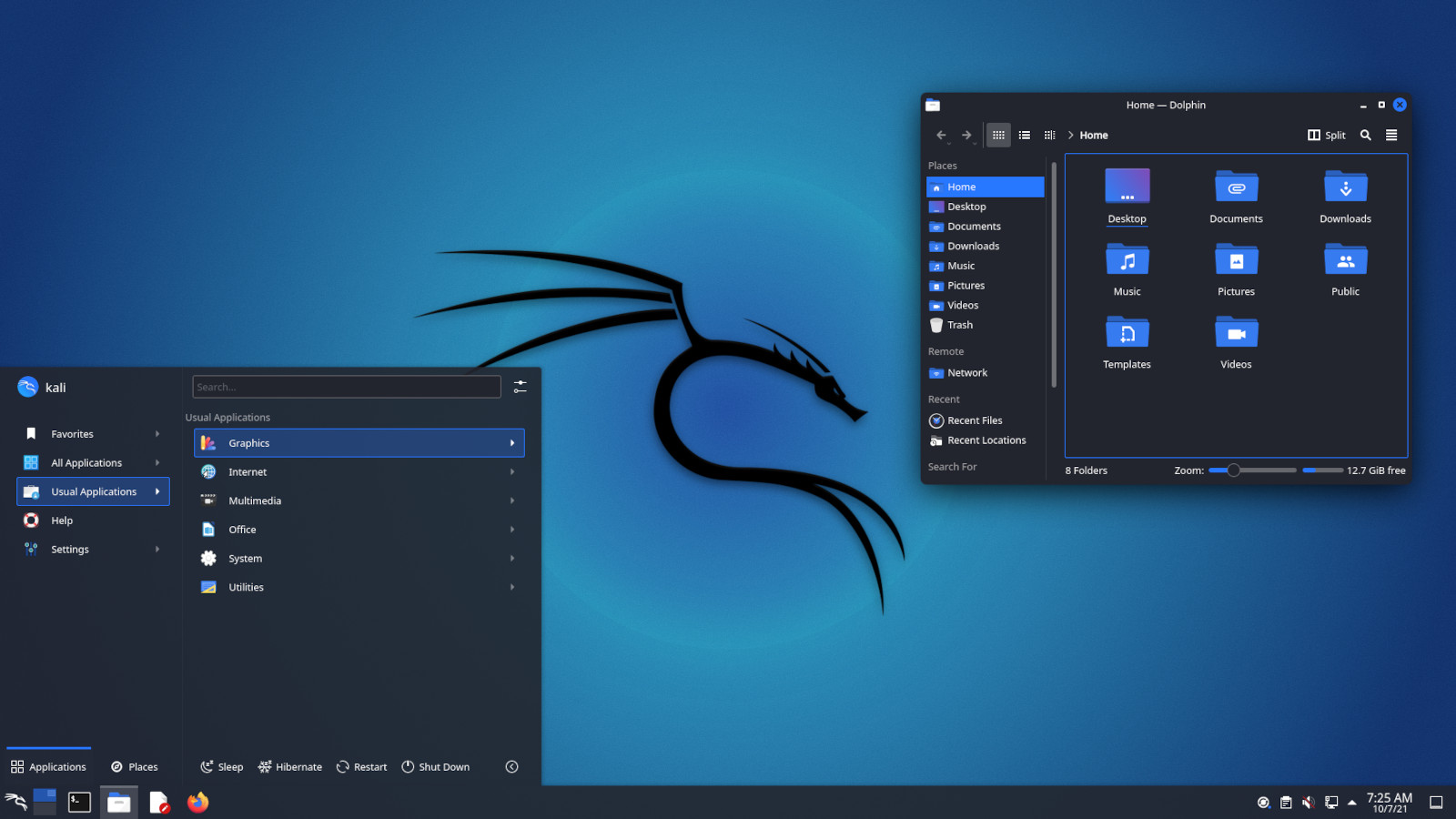The width and height of the screenshot is (1456, 819).
Task: Expand the Favorites category
Action: click(93, 434)
